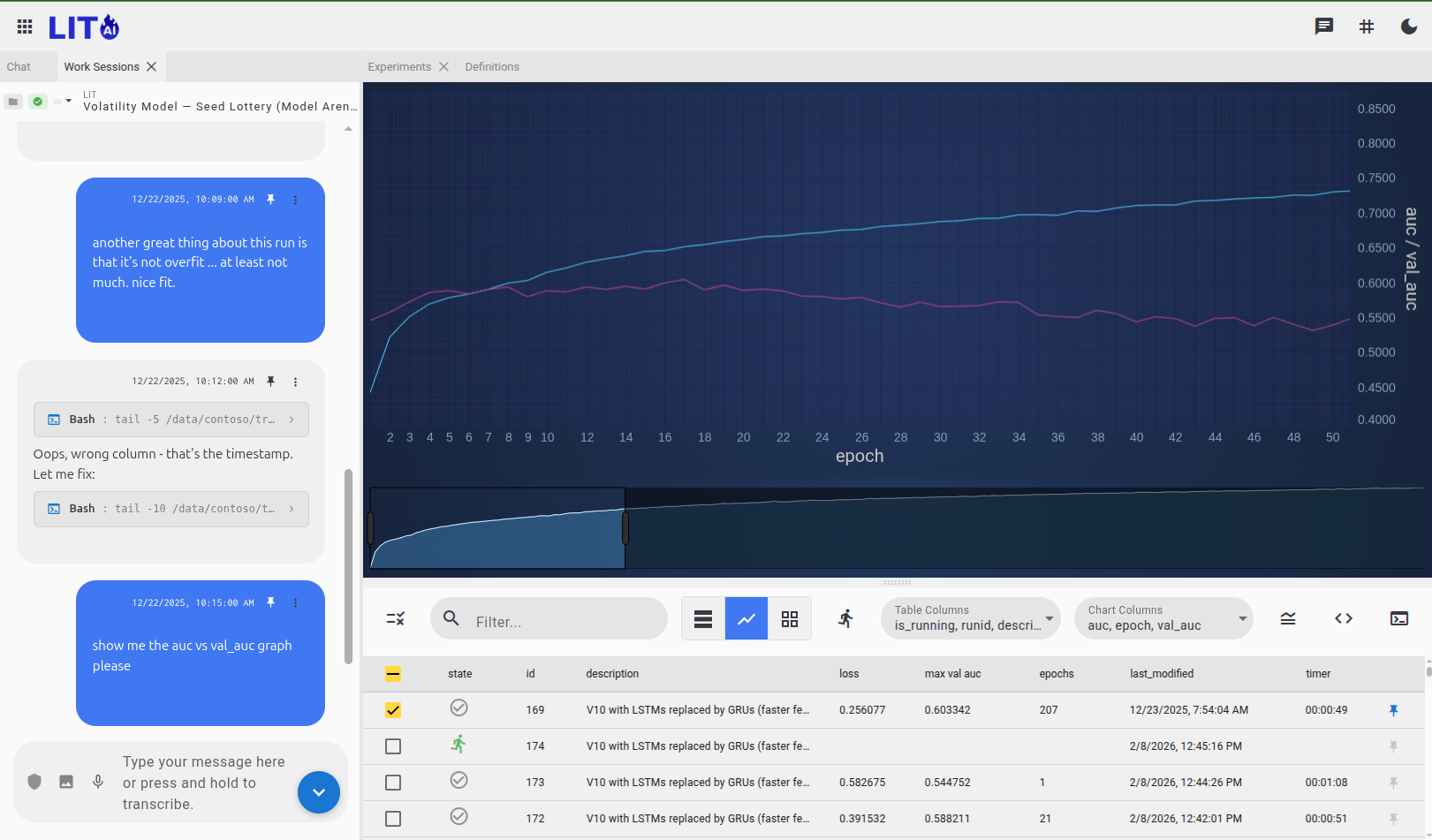Switch to line chart view

coord(746,618)
